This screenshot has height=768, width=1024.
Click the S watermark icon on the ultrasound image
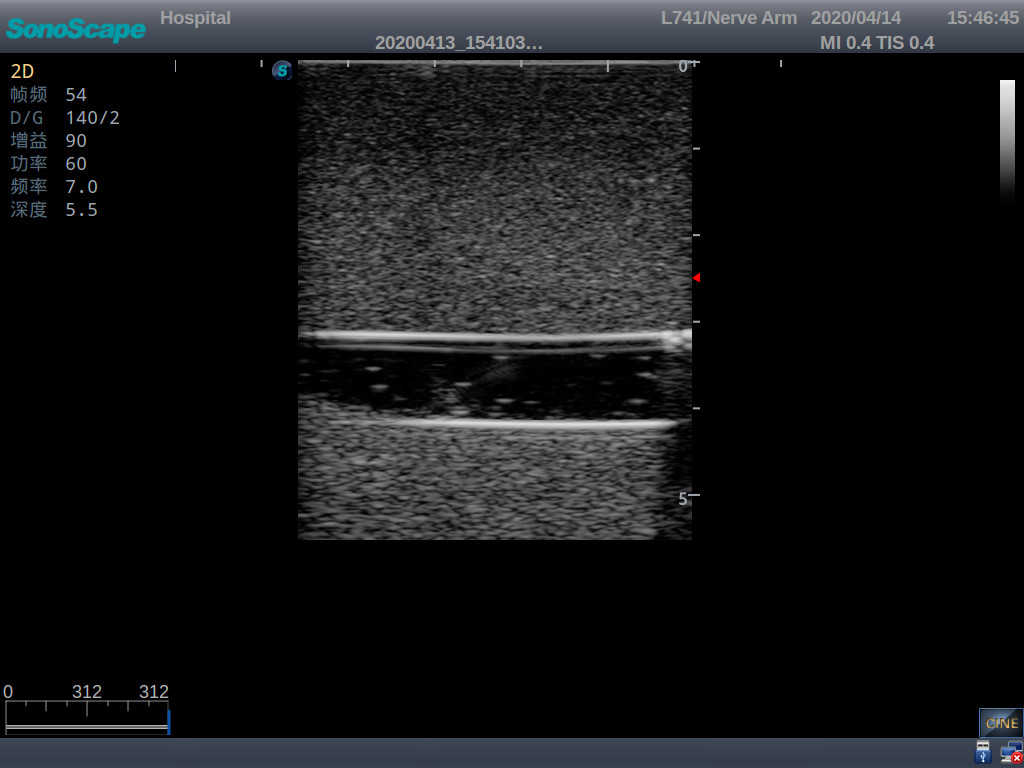tap(281, 71)
